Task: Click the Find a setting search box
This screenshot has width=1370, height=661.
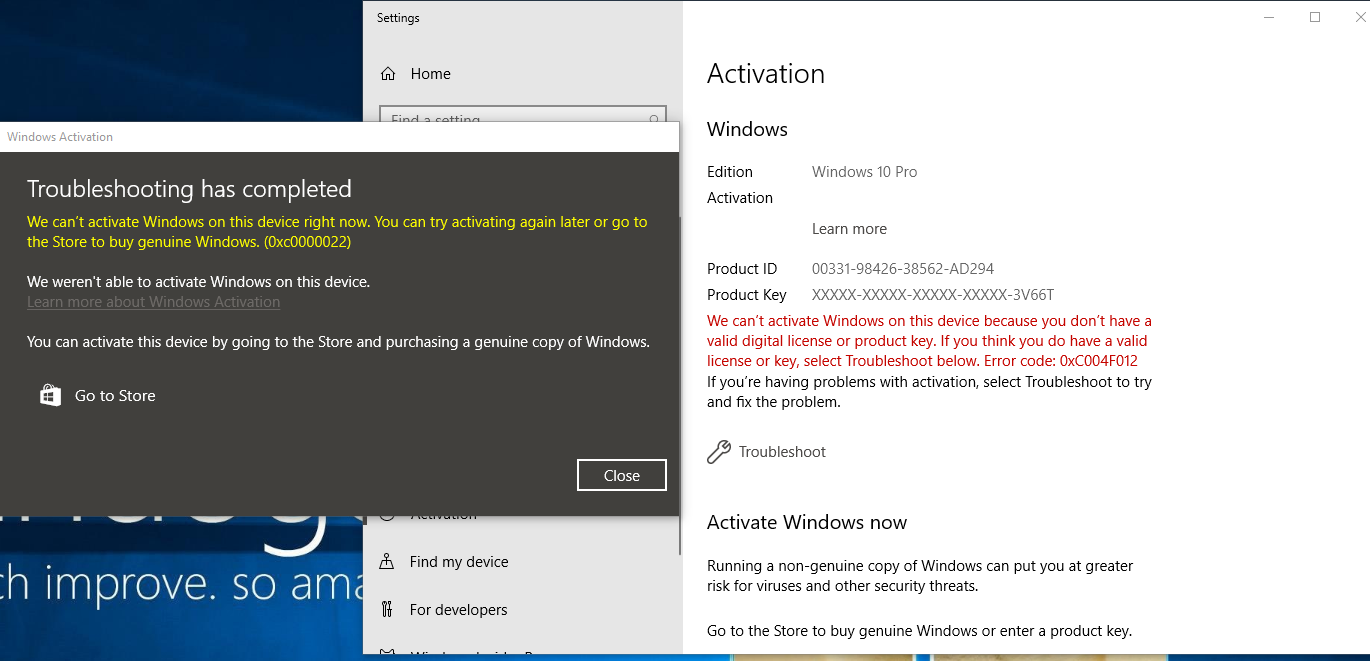Action: coord(523,115)
